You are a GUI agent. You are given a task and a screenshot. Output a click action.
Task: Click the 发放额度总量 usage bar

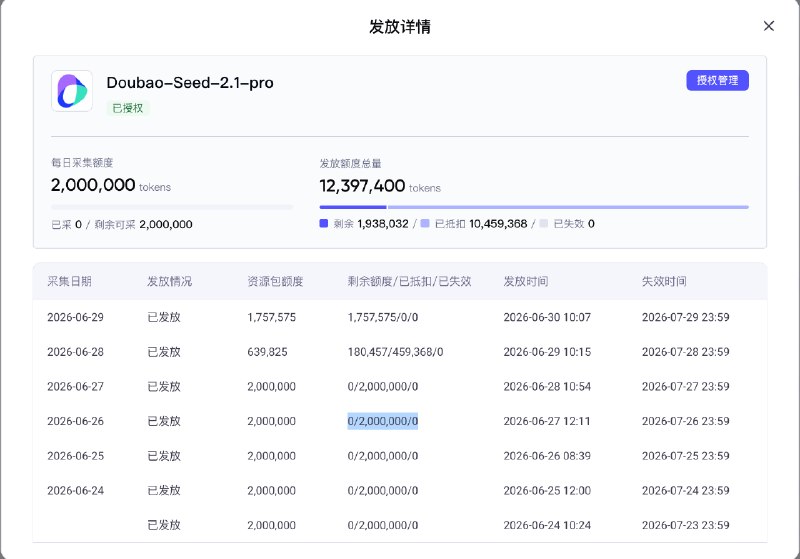(534, 207)
